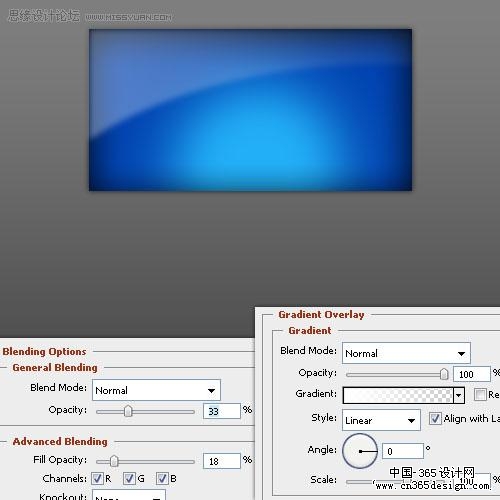Click the General Blending Opacity slider handle
This screenshot has width=500, height=500.
128,411
